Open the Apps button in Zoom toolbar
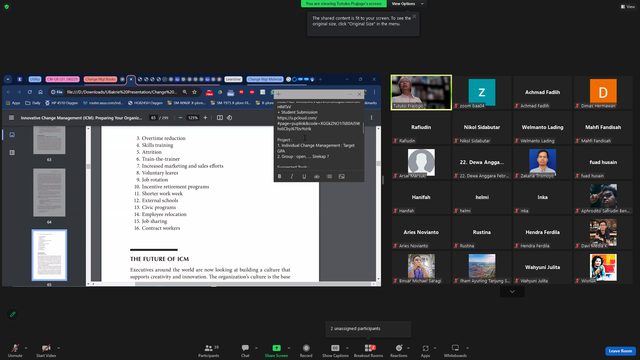Image resolution: width=640 pixels, height=360 pixels. 425,350
